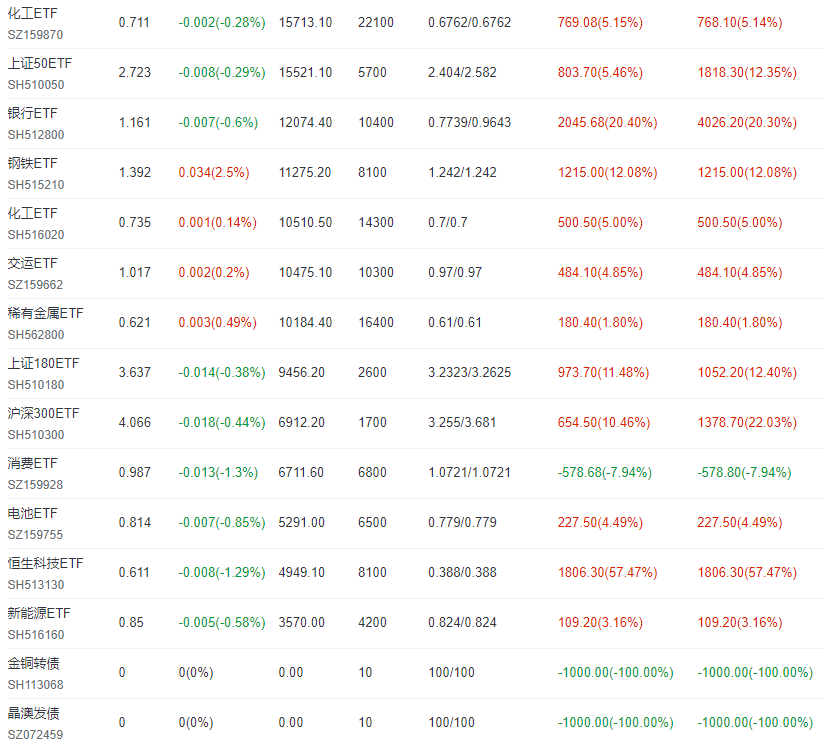The image size is (824, 747).
Task: Click market value 5291.00
Action: pyautogui.click(x=302, y=522)
